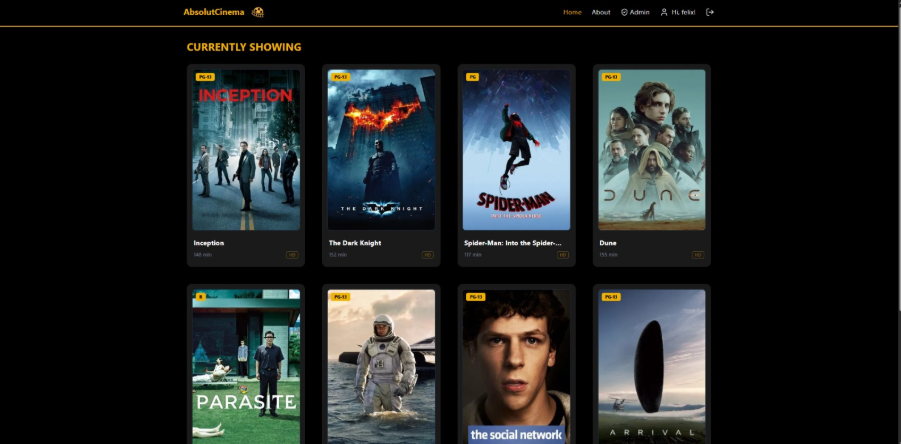Click the AbsolutCinema brand name
The height and width of the screenshot is (444, 901).
pos(214,12)
